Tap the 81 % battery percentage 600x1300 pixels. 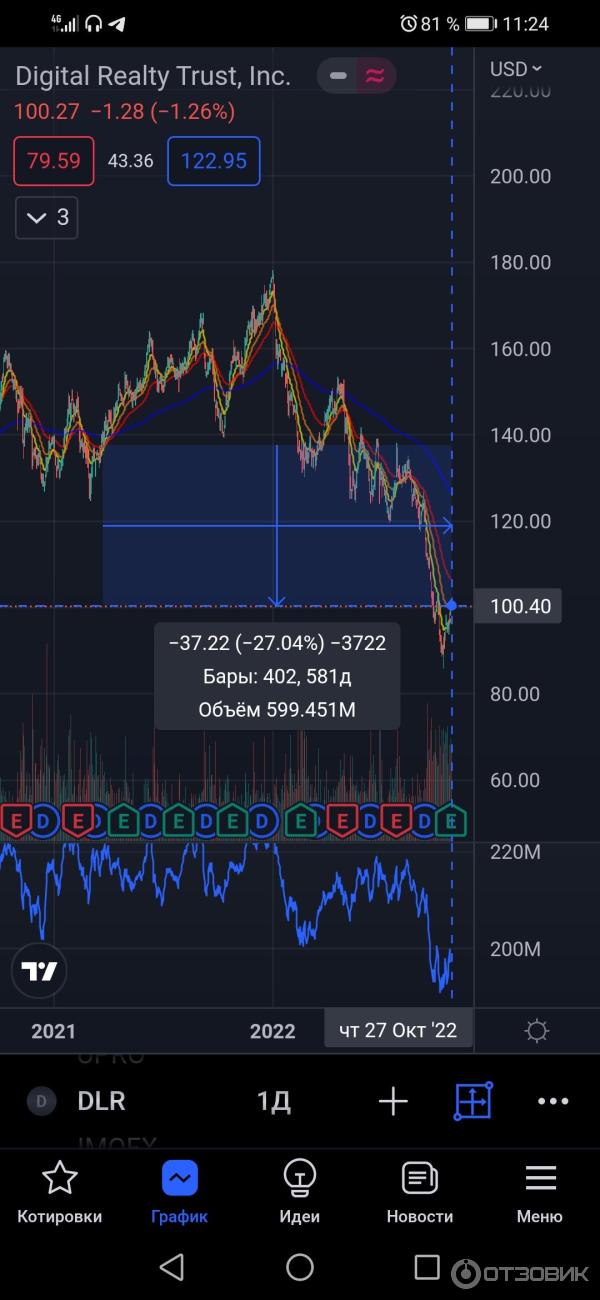tap(440, 23)
